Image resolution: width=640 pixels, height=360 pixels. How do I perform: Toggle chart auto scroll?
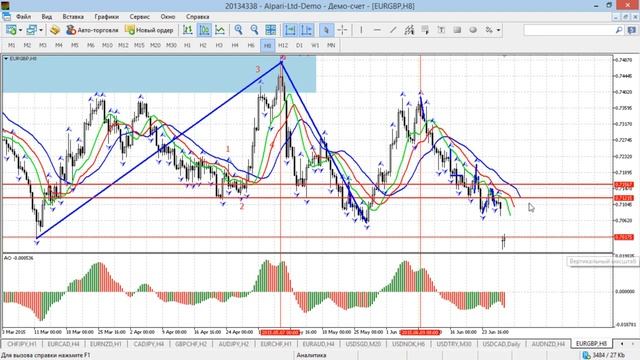click(290, 30)
